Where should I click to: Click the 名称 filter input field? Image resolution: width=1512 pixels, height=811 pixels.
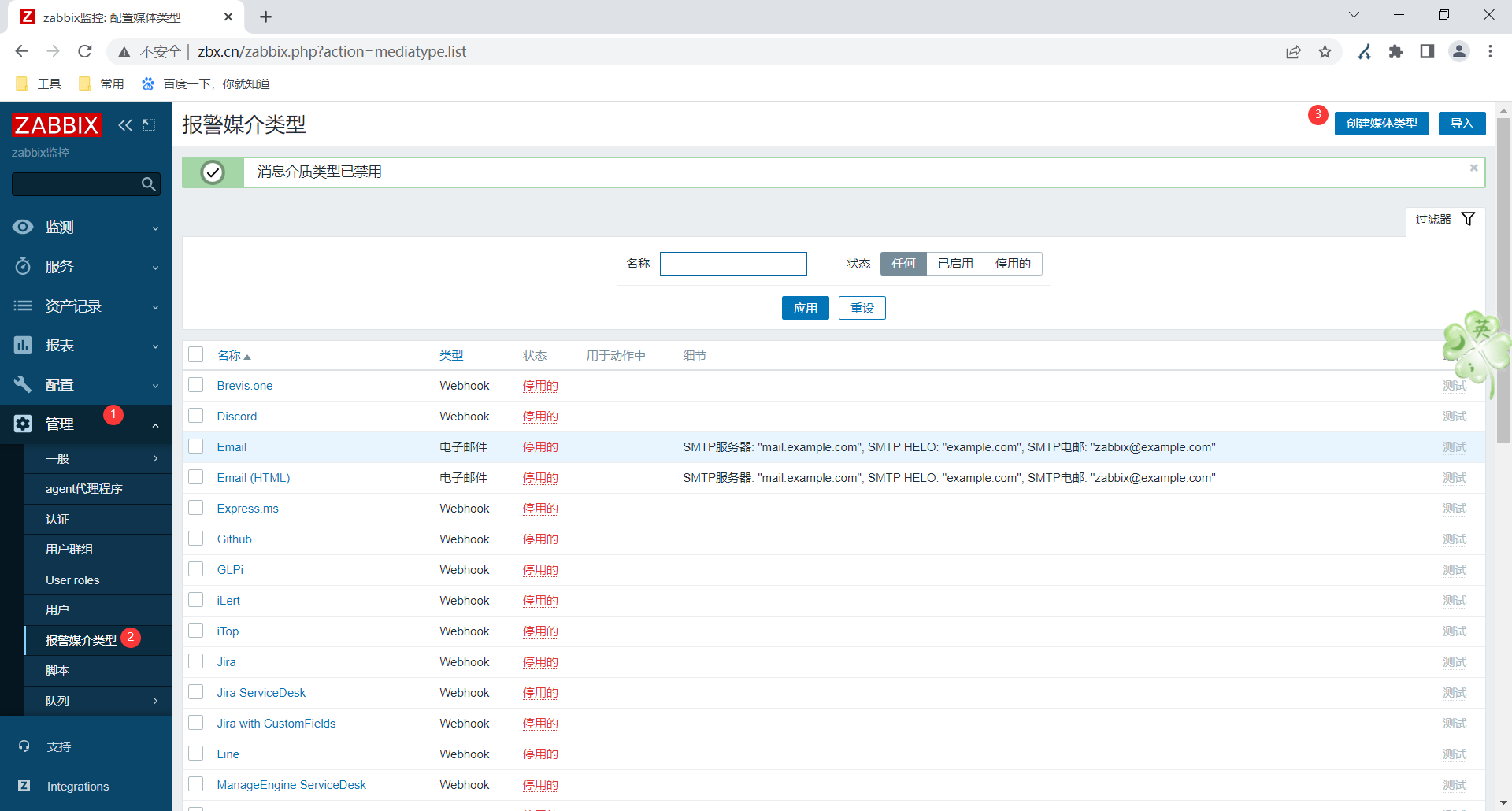(733, 264)
